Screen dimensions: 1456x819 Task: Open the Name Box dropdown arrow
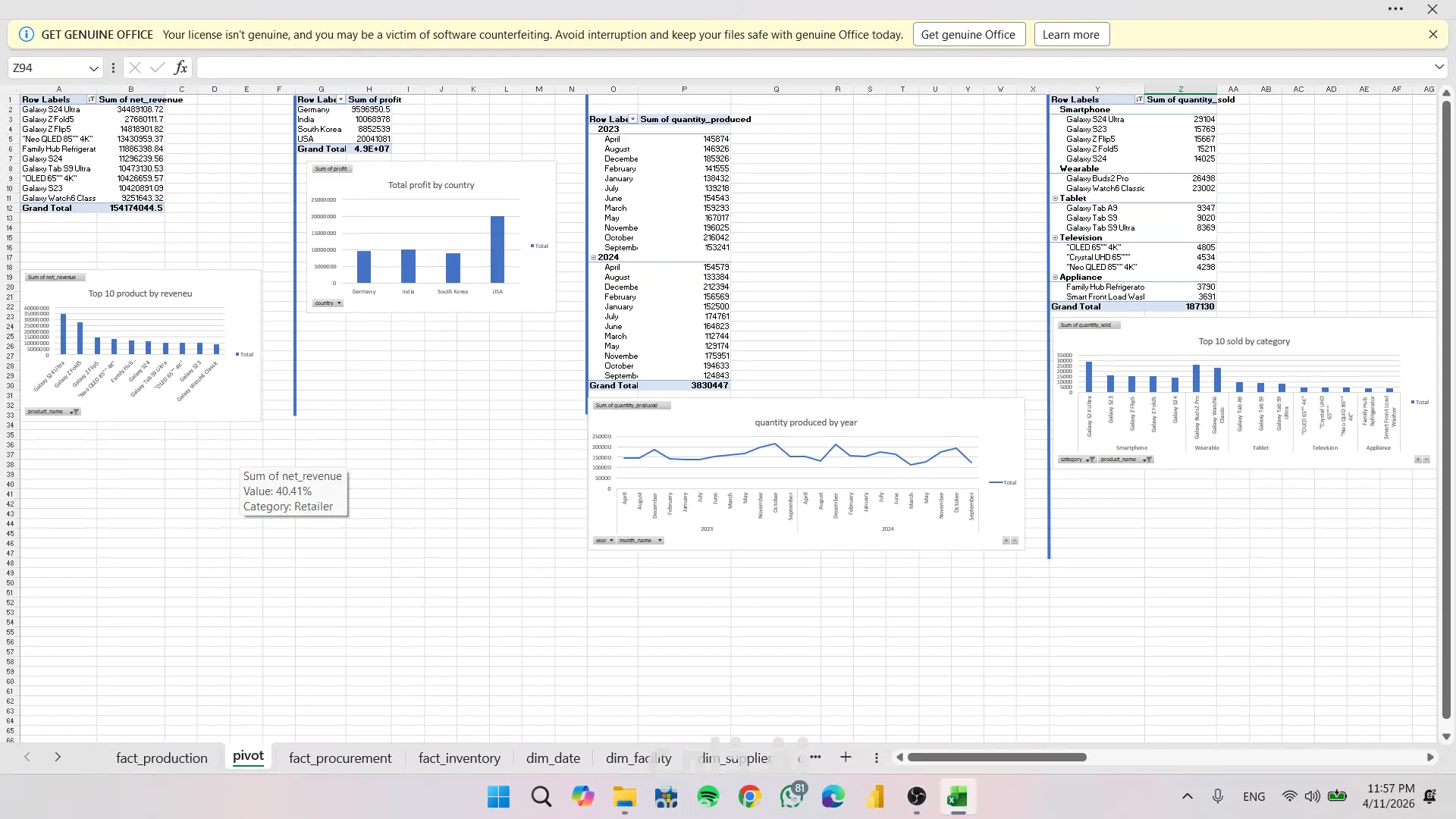(94, 68)
